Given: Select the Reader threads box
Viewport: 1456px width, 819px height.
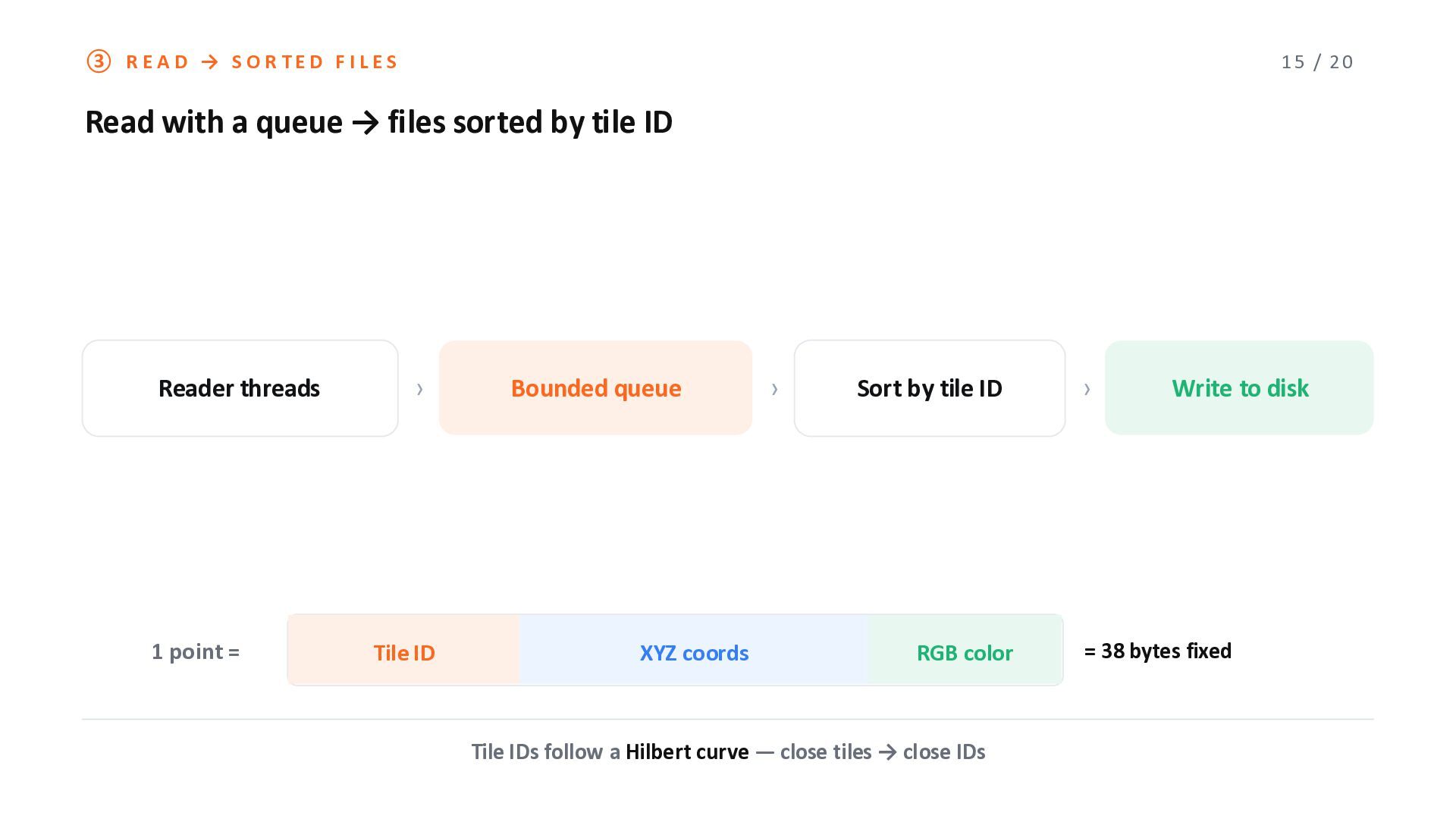Looking at the screenshot, I should coord(240,388).
